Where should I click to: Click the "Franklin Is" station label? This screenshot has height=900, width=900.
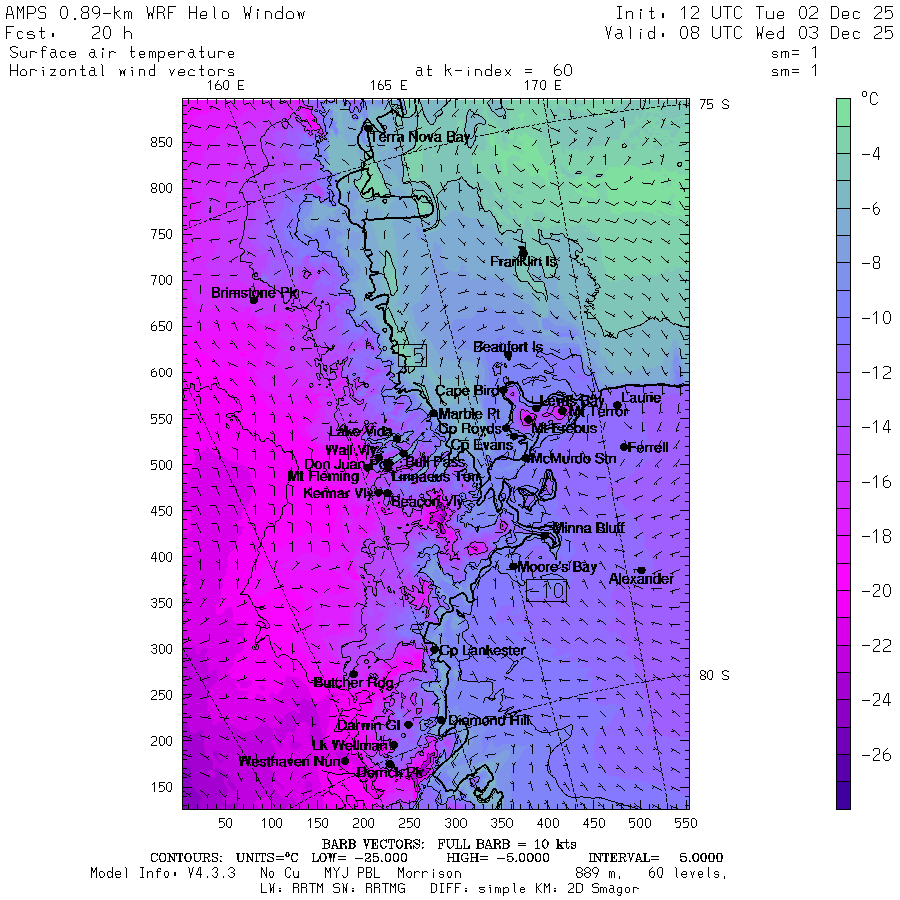tap(523, 262)
